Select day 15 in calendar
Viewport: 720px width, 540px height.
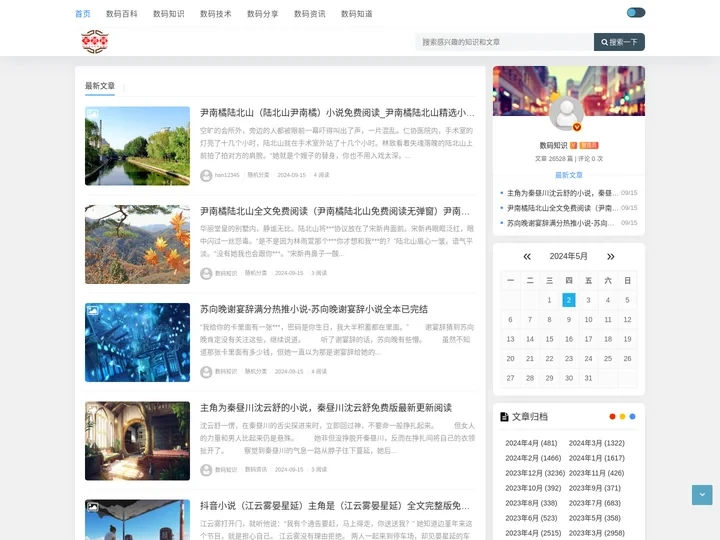tap(549, 339)
